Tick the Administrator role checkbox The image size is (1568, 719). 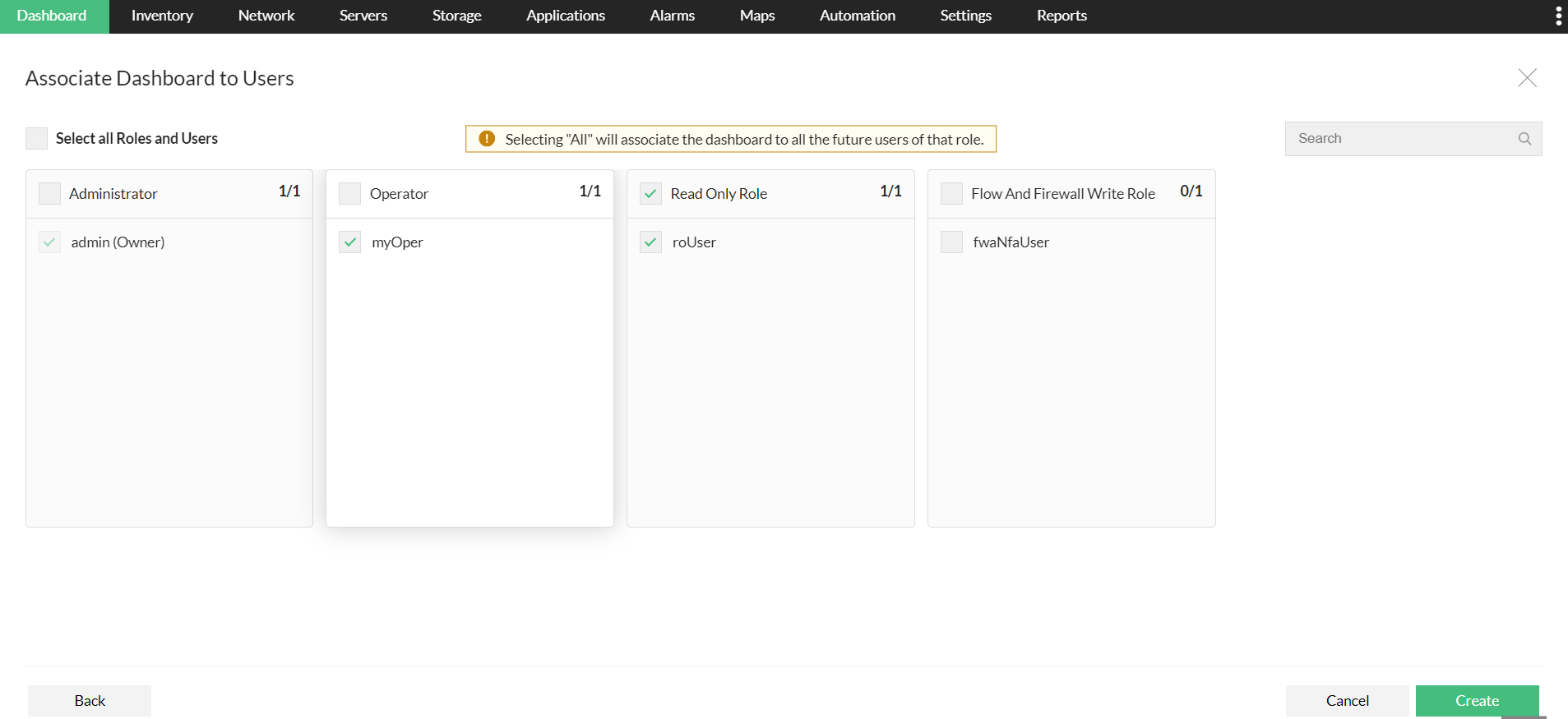tap(50, 194)
